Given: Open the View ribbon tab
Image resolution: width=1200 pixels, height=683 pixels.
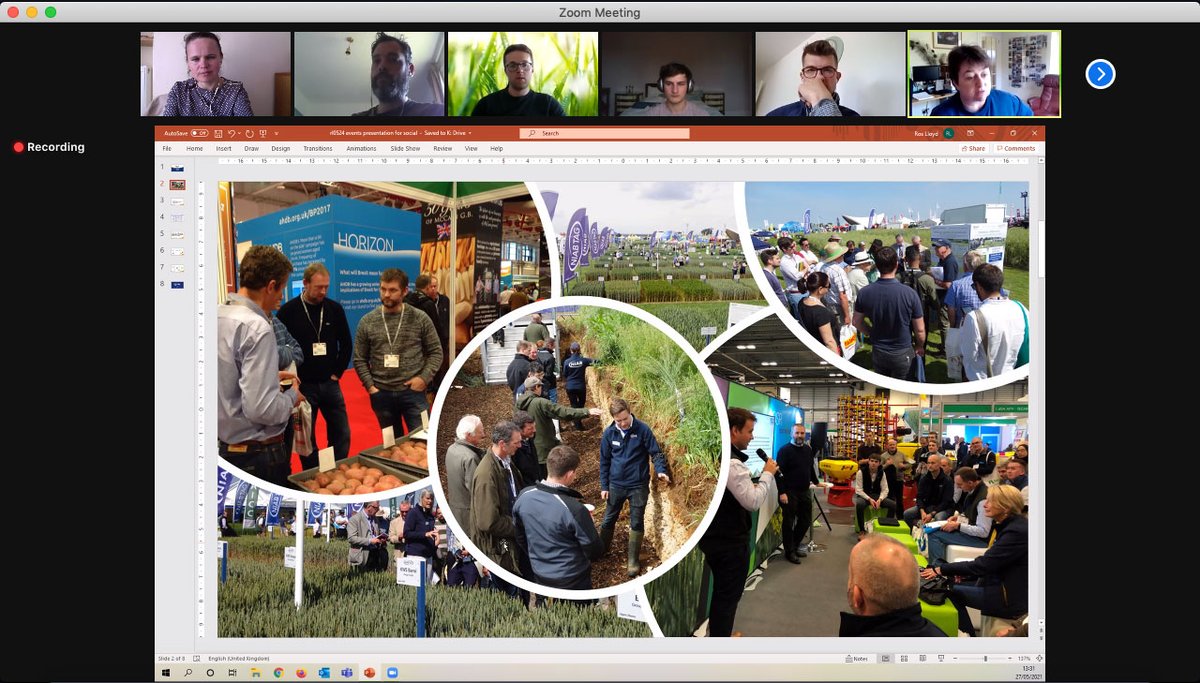Looking at the screenshot, I should coord(471,148).
